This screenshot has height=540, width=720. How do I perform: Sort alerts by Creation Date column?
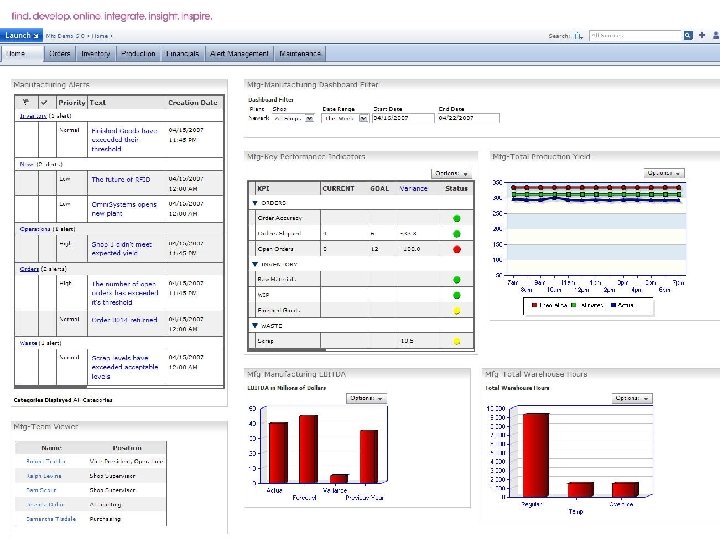point(193,103)
